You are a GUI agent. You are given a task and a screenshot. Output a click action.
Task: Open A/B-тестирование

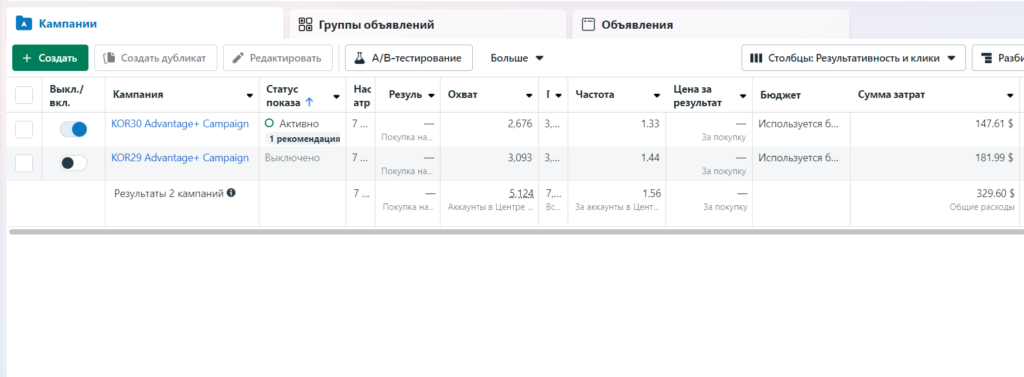[x=409, y=58]
